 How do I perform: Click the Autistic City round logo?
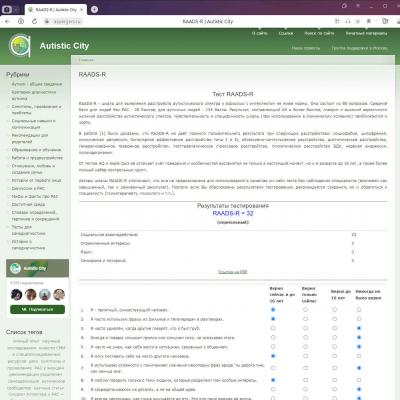coord(20,45)
